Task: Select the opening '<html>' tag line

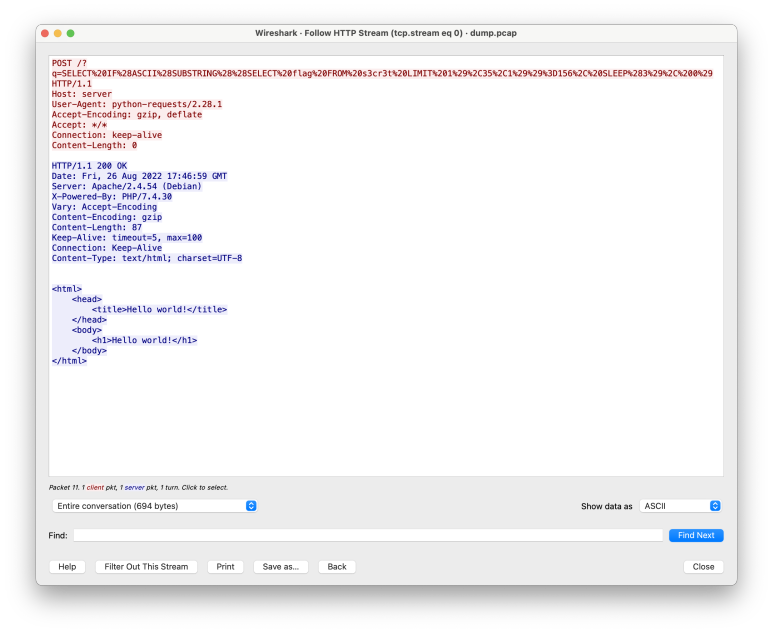Action: click(x=67, y=289)
